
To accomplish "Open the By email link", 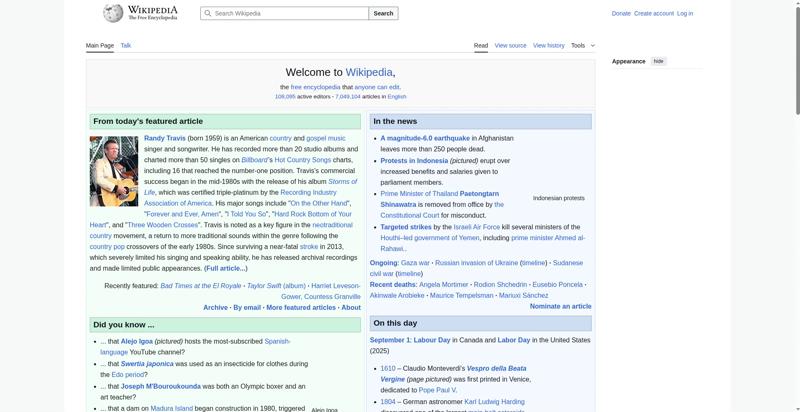I will [x=247, y=307].
